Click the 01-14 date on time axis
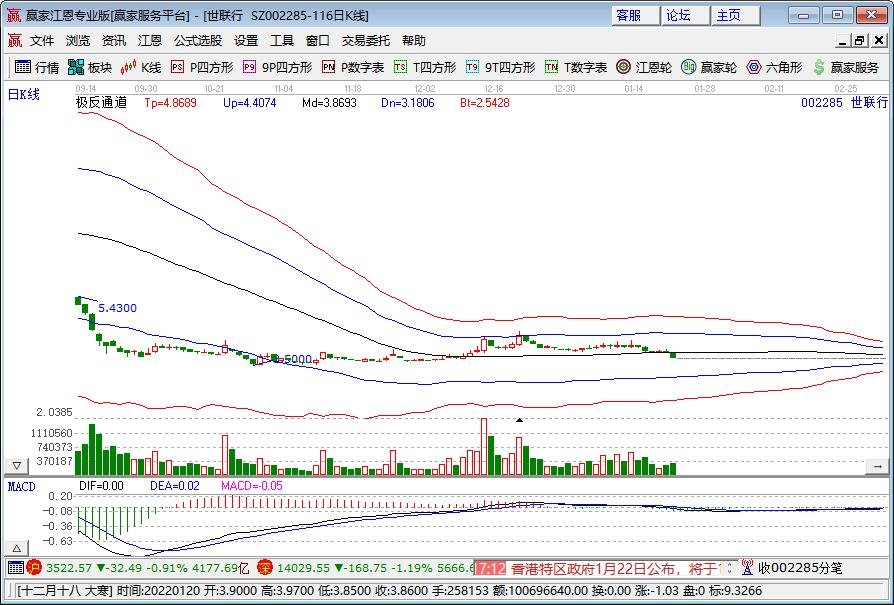This screenshot has width=894, height=605. tap(633, 89)
